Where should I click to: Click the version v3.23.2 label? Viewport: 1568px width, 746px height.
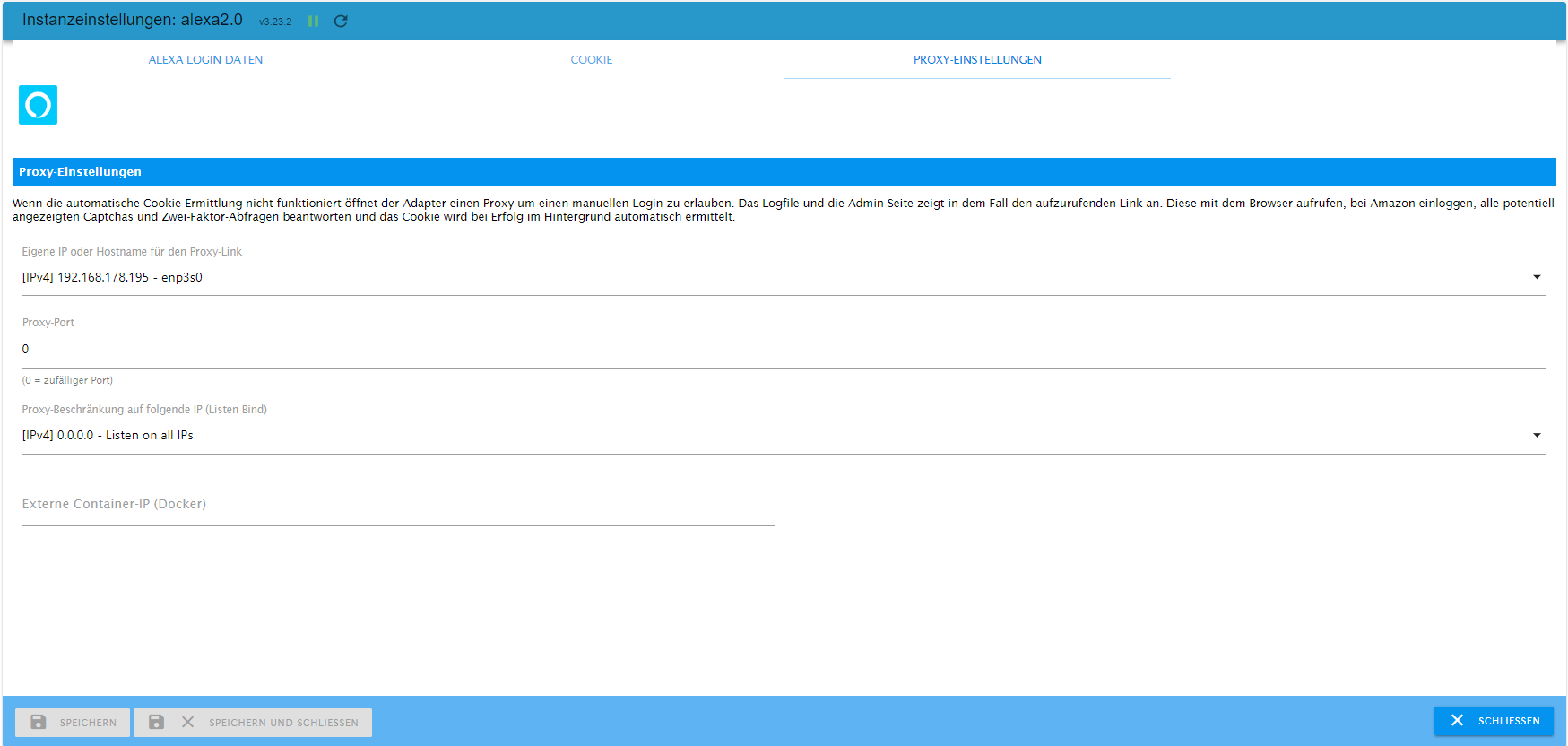point(275,22)
